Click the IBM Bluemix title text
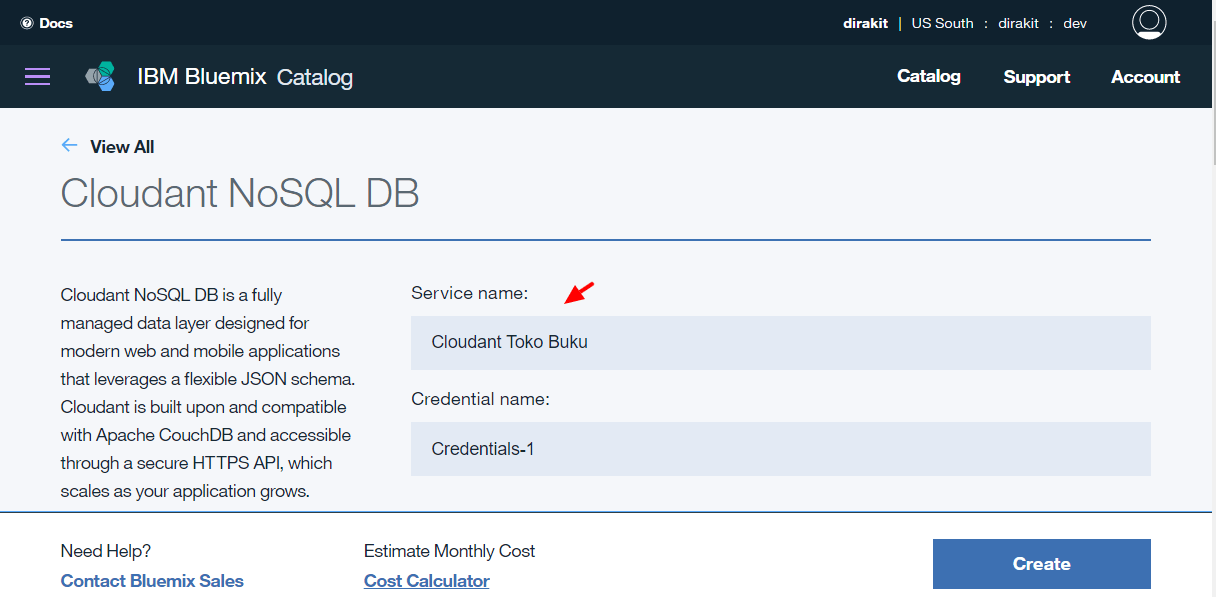1216x597 pixels. click(x=201, y=76)
